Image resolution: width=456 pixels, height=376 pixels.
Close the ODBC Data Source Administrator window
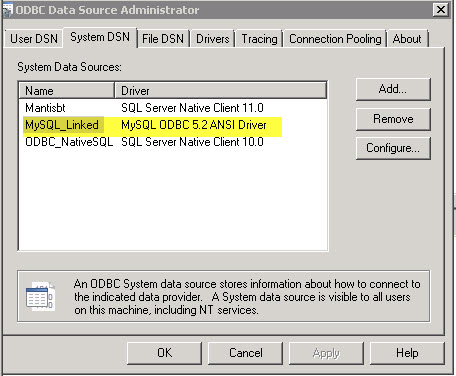click(441, 9)
